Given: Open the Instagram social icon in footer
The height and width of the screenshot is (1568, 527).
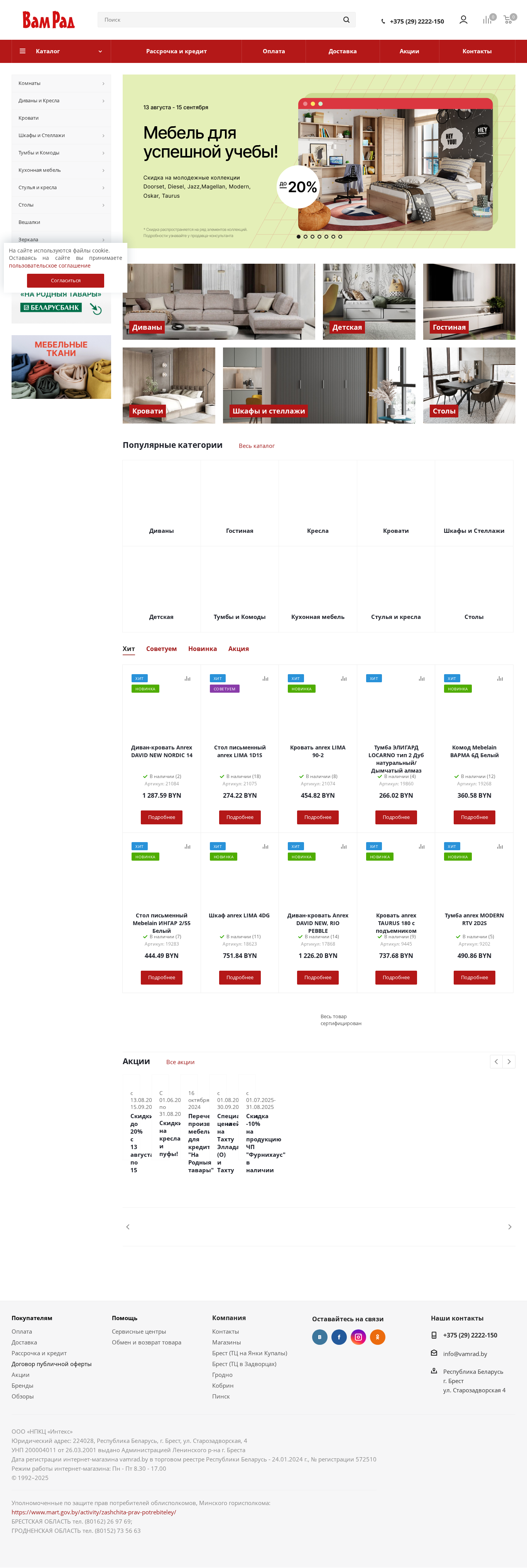Looking at the screenshot, I should point(358,1337).
